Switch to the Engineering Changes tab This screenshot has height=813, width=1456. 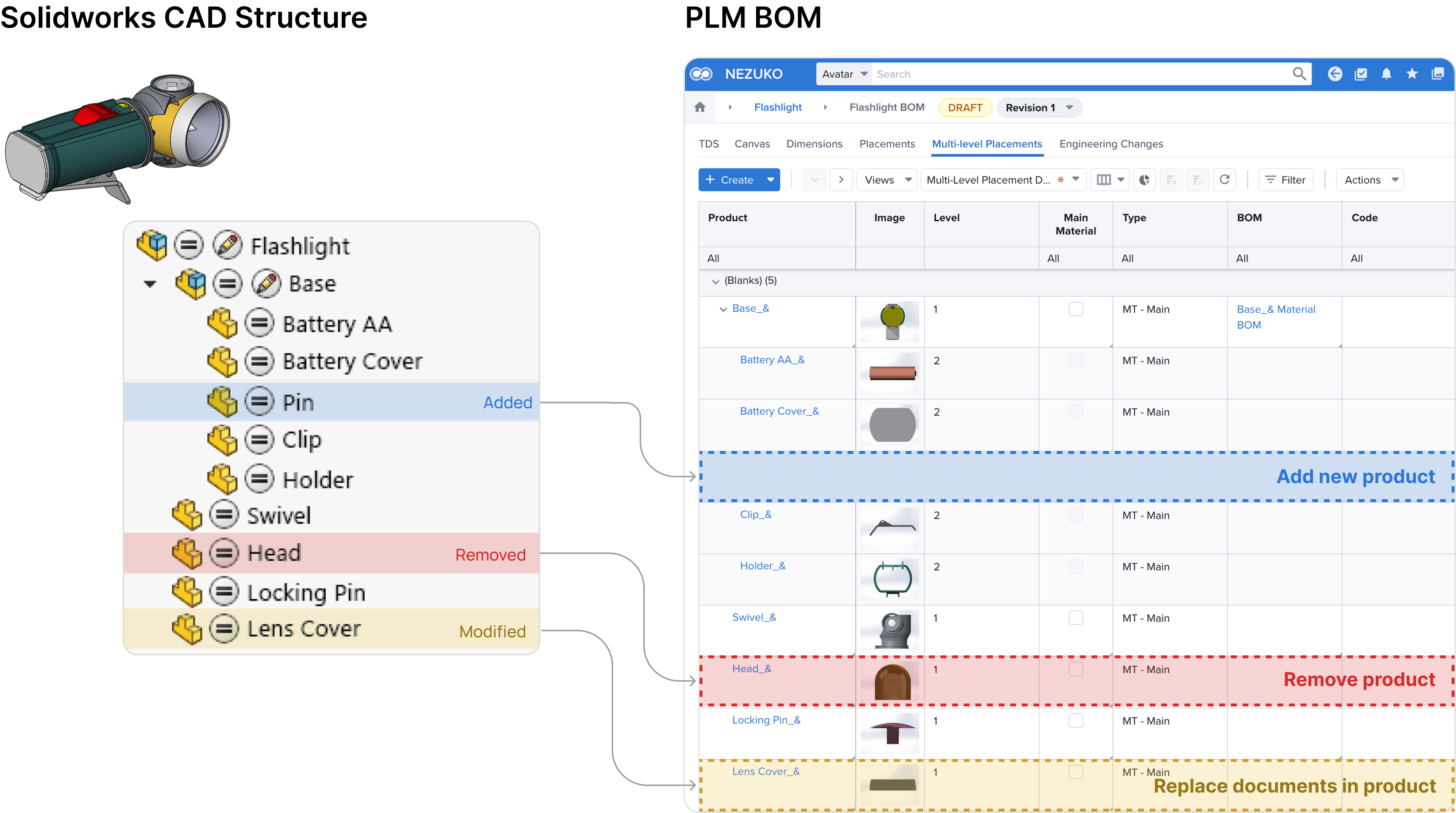coord(1111,143)
